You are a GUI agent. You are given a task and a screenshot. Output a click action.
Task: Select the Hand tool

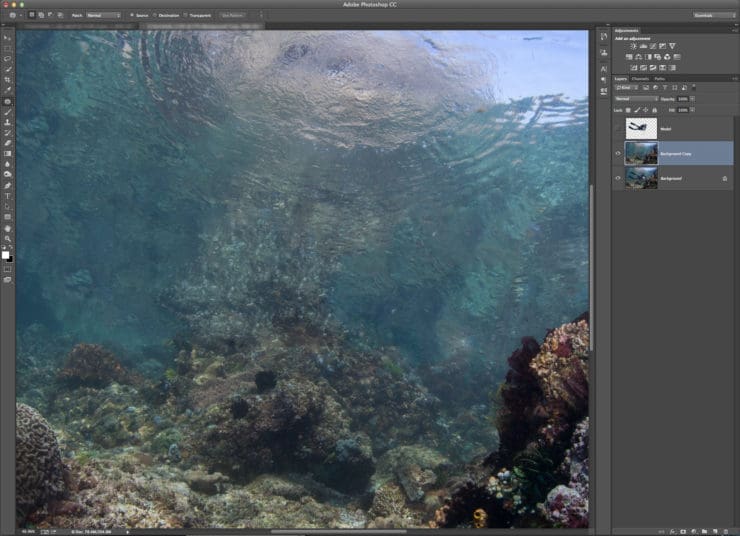7,228
